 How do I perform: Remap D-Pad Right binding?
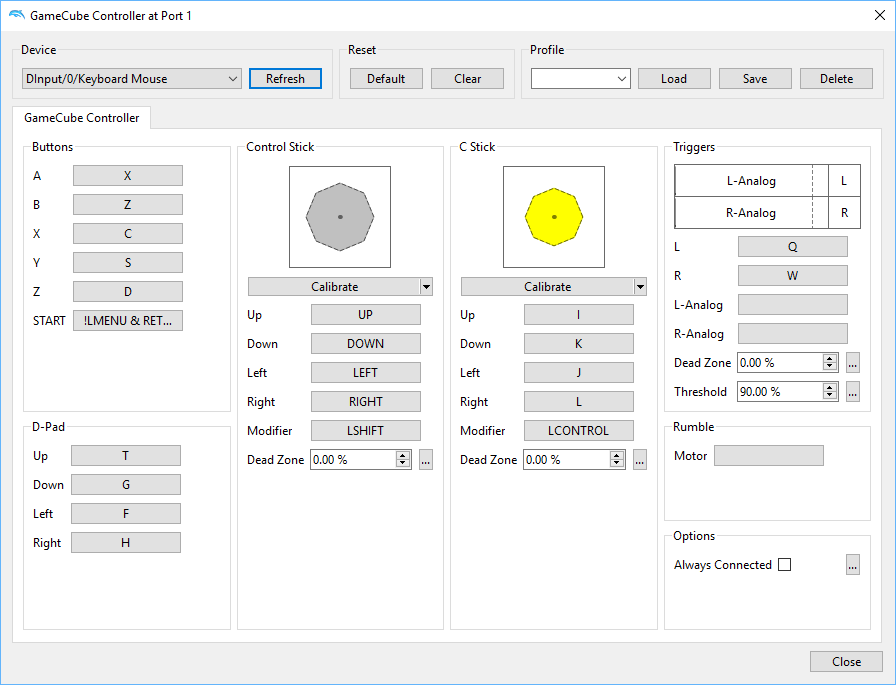126,543
